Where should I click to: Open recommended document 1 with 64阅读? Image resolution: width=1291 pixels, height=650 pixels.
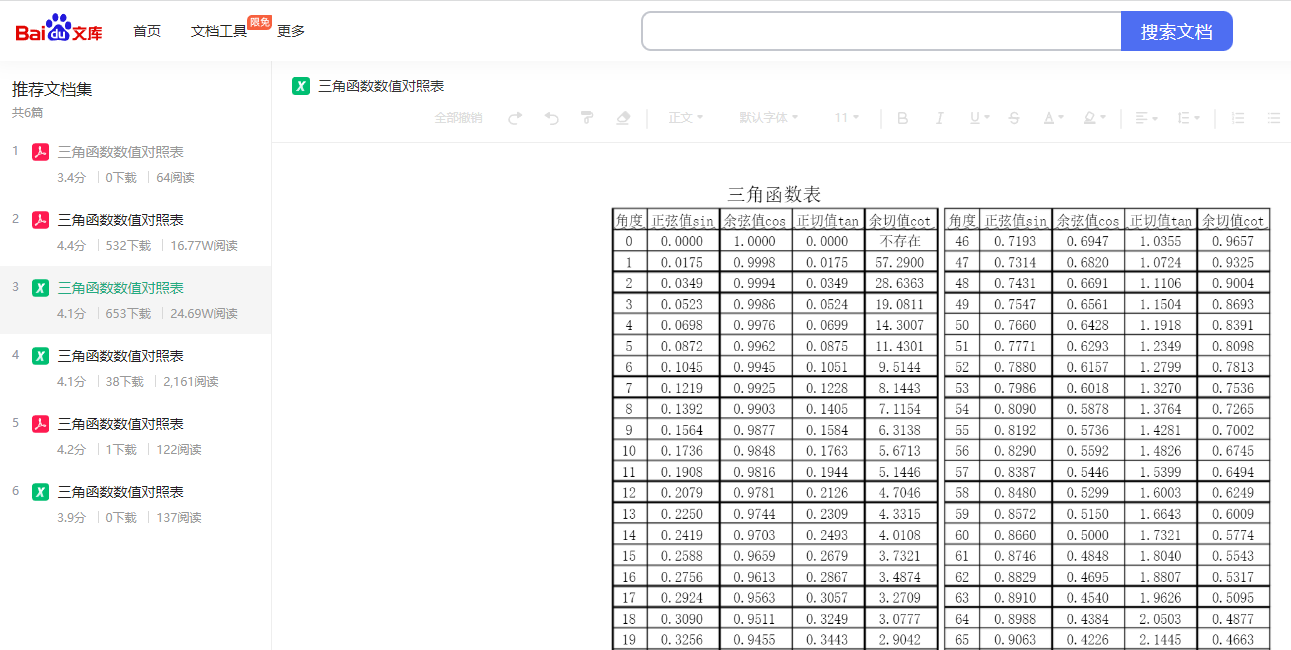pyautogui.click(x=135, y=164)
